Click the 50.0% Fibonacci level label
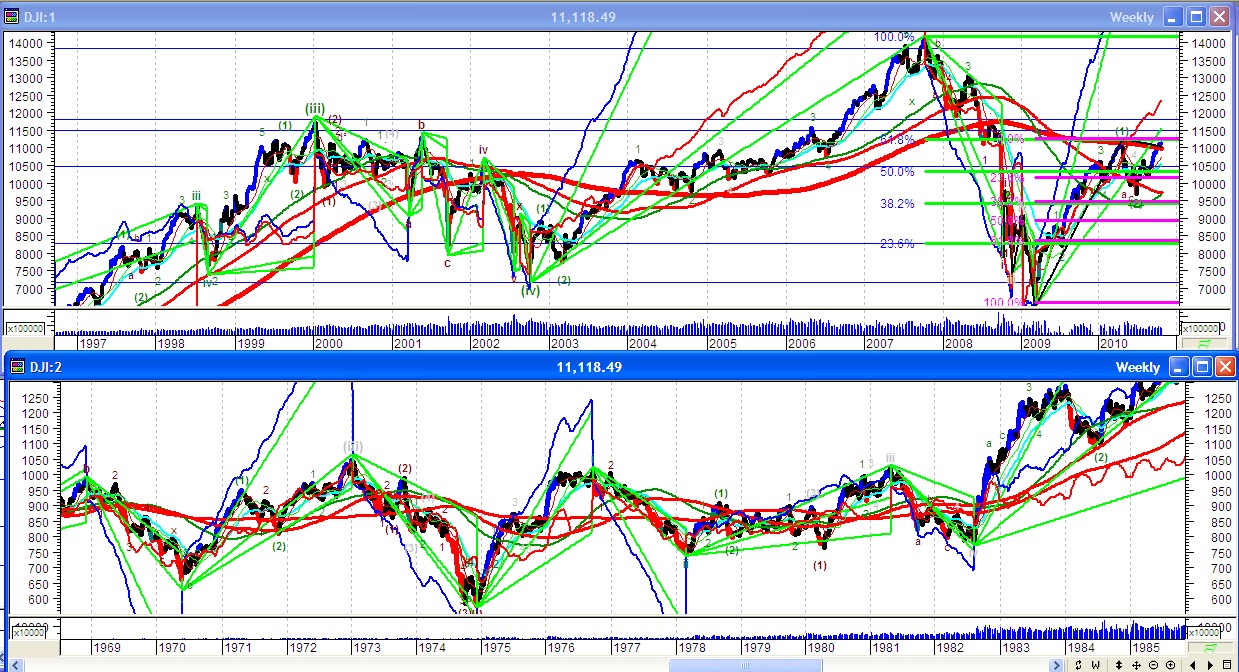This screenshot has height=672, width=1239. pyautogui.click(x=895, y=171)
